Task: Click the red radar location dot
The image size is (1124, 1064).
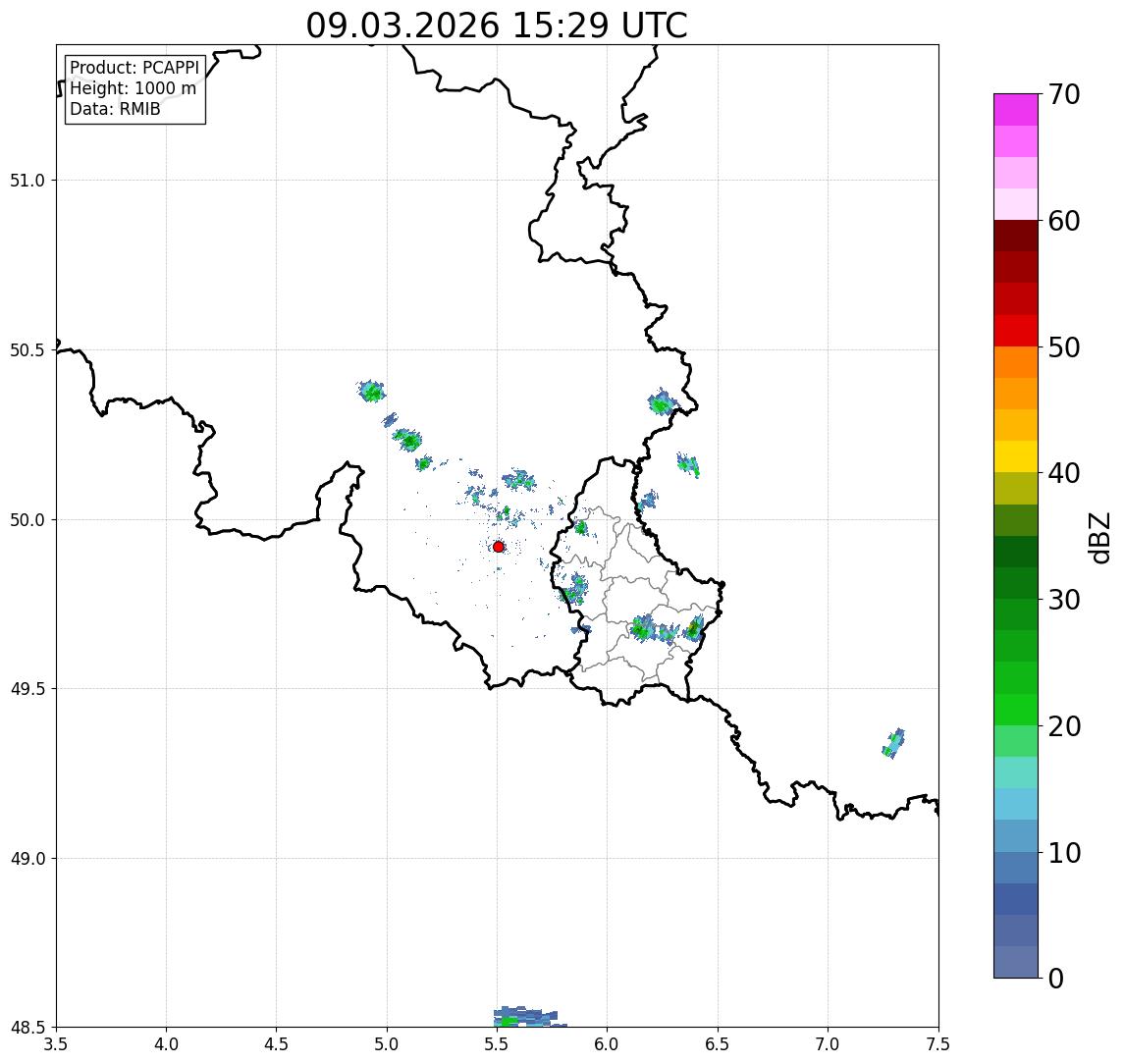Action: tap(499, 547)
